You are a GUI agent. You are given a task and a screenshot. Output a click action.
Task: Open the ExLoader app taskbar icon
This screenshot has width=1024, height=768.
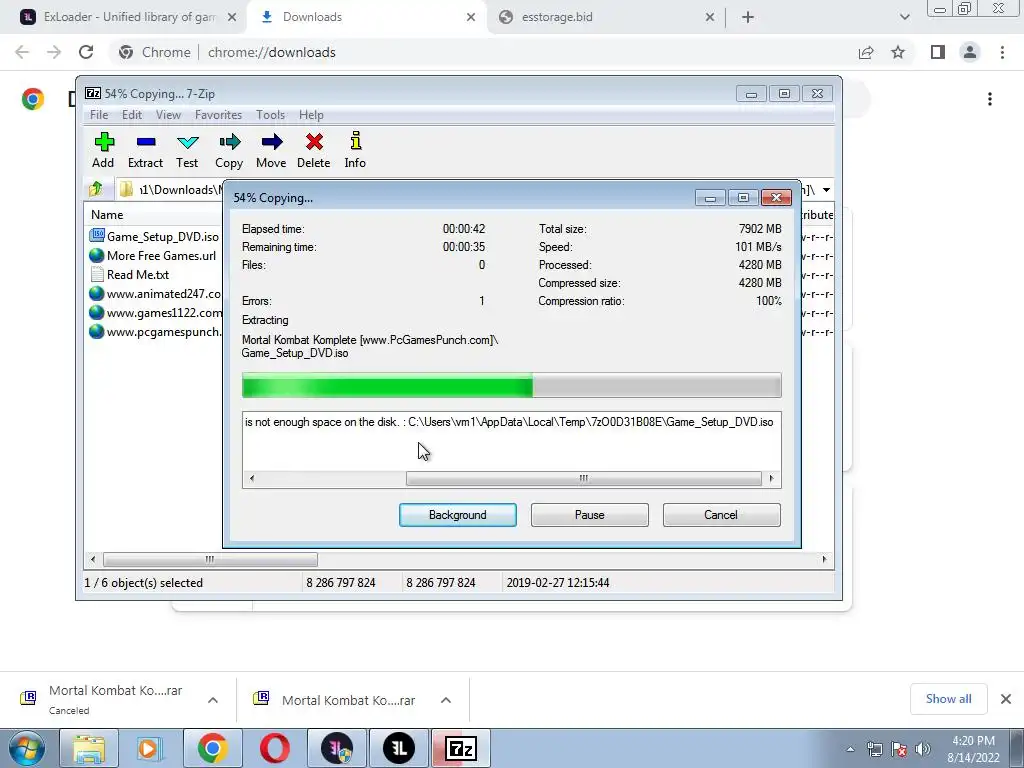point(399,748)
